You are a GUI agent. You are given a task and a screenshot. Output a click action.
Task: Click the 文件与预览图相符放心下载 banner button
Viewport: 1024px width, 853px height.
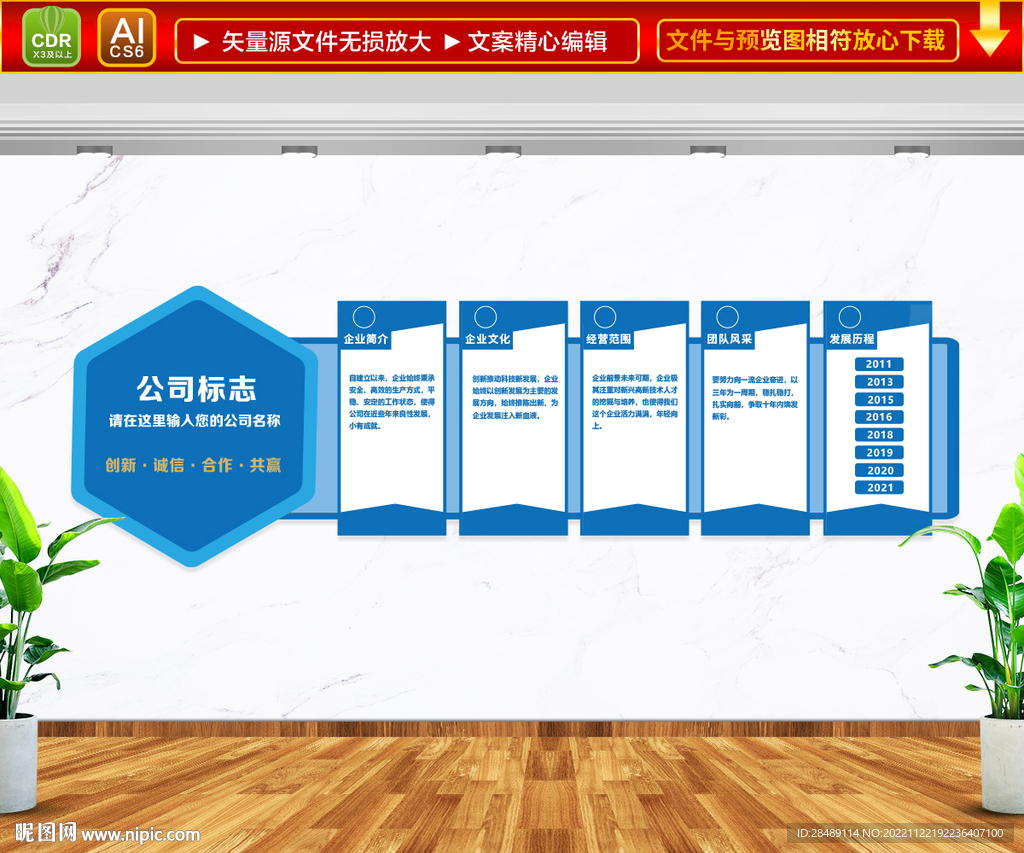(807, 40)
